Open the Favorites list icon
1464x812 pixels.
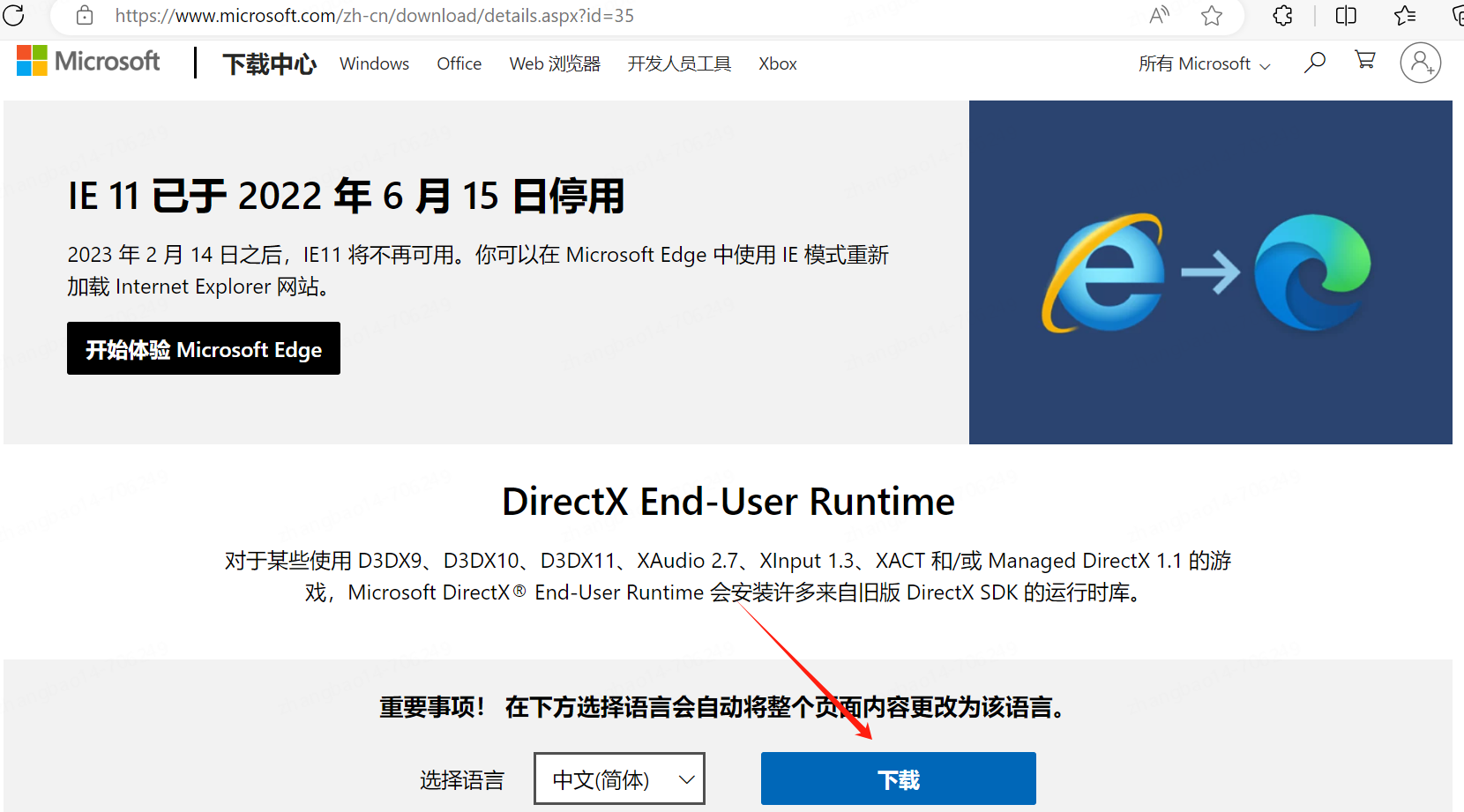point(1405,15)
